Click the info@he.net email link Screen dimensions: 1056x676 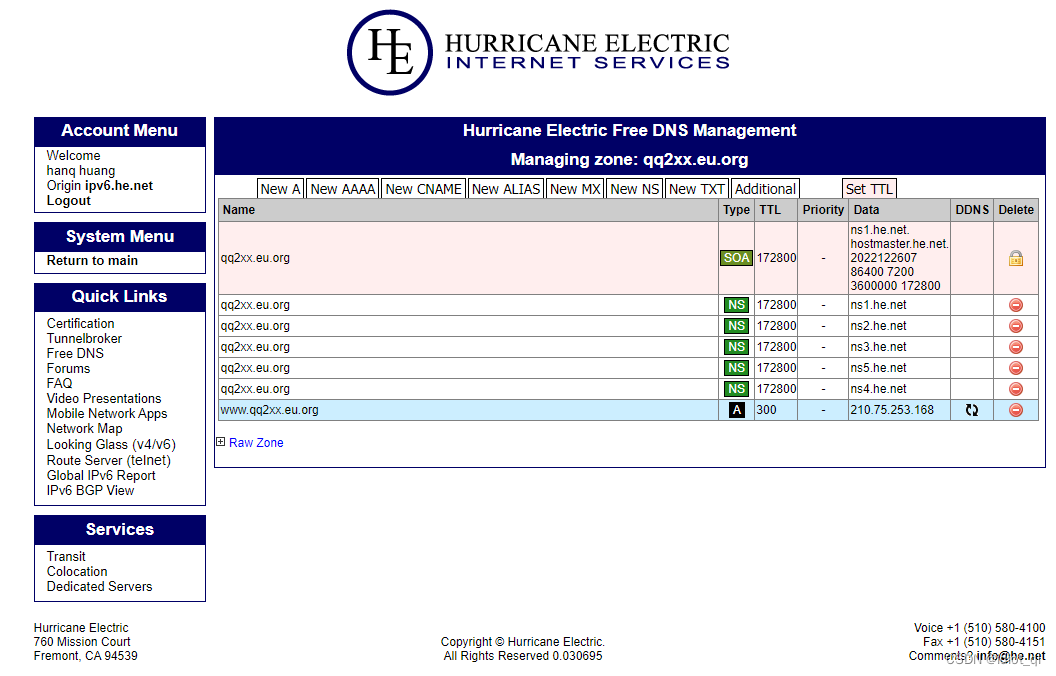[x=1011, y=656]
